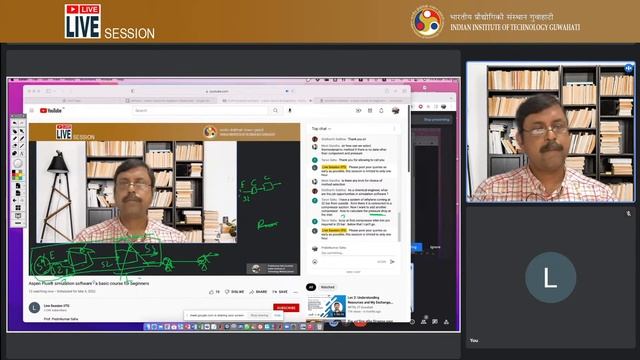Click the muted microphone icon on You tile

pos(628,213)
